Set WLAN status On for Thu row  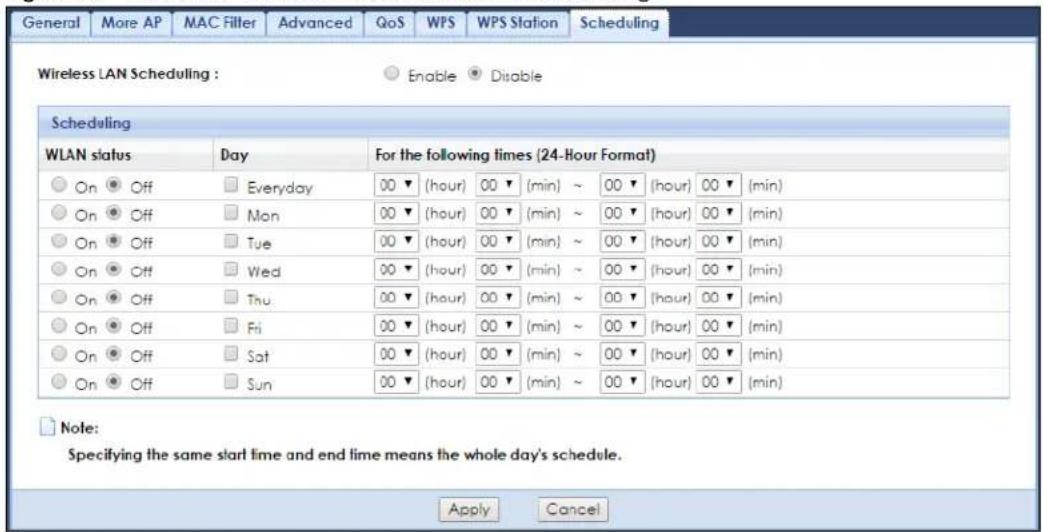(58, 298)
